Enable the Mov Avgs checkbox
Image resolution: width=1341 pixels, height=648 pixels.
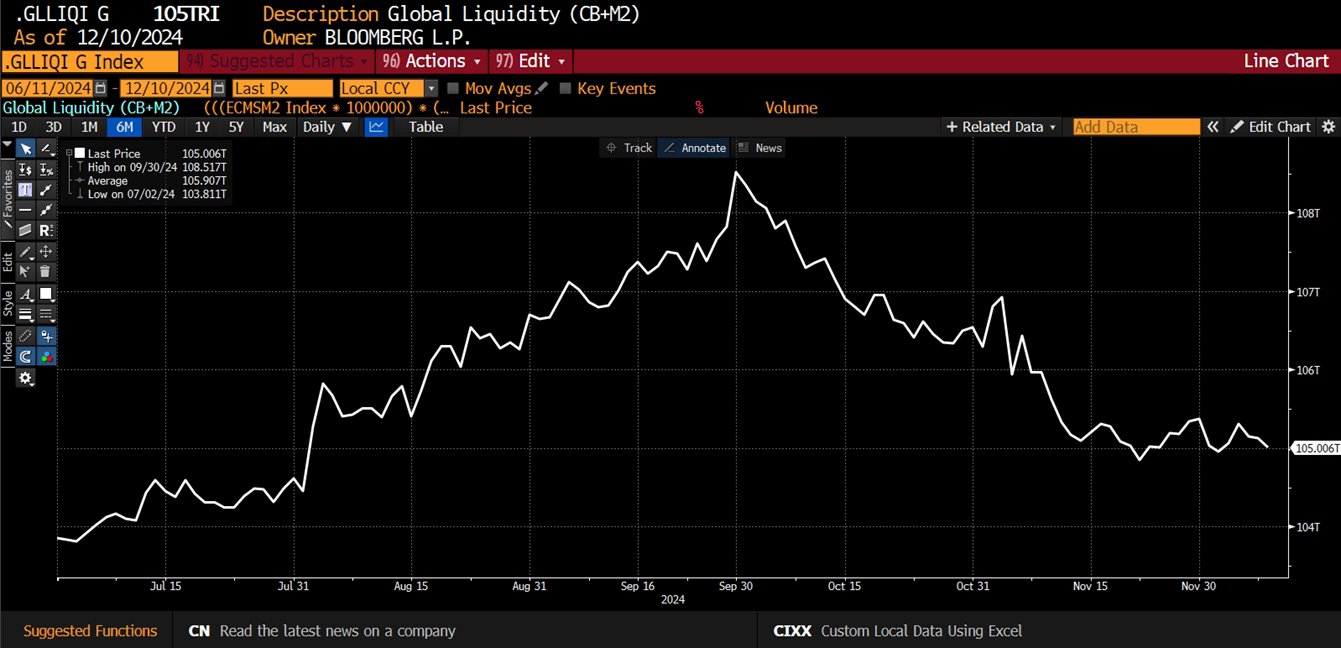[454, 88]
